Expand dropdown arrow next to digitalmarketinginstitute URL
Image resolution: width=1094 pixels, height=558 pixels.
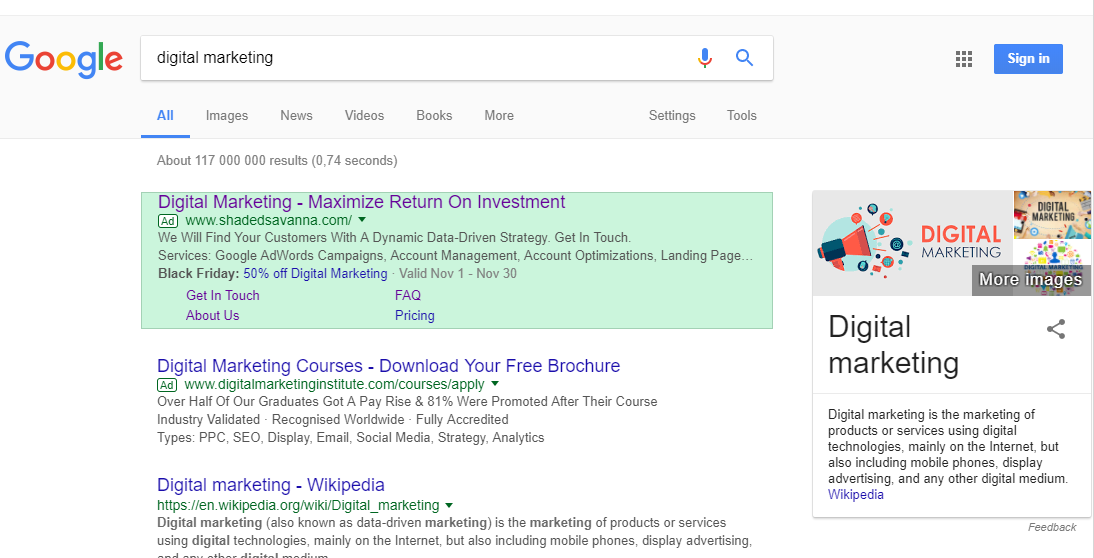tap(495, 384)
